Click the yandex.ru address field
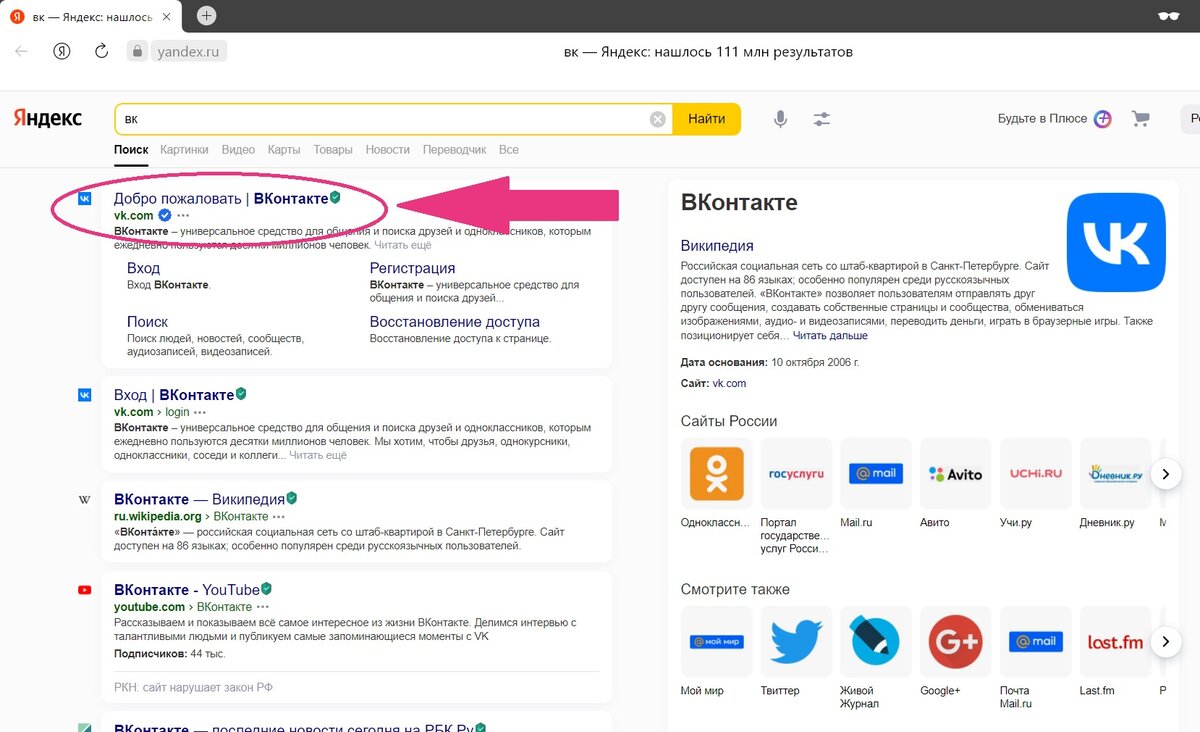The height and width of the screenshot is (732, 1200). pyautogui.click(x=190, y=52)
